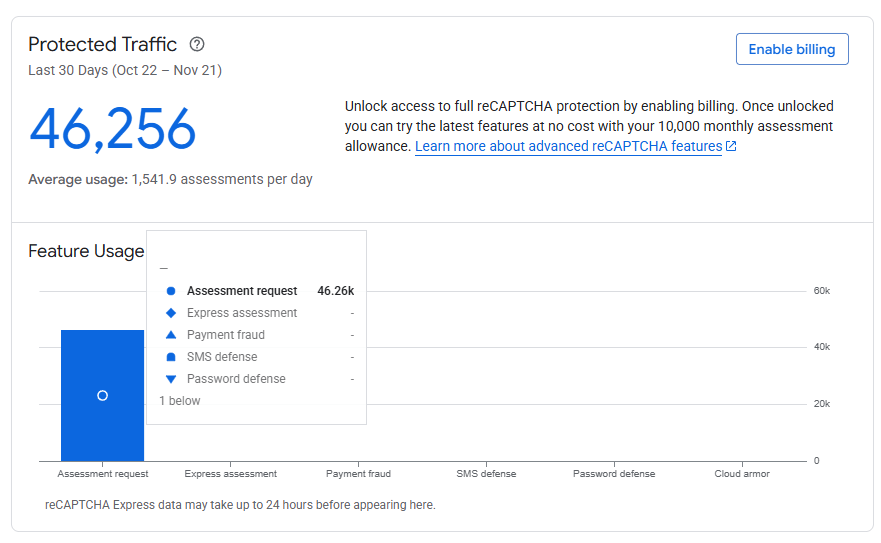The width and height of the screenshot is (881, 543).
Task: Click the Password defense axis label
Action: (x=614, y=474)
